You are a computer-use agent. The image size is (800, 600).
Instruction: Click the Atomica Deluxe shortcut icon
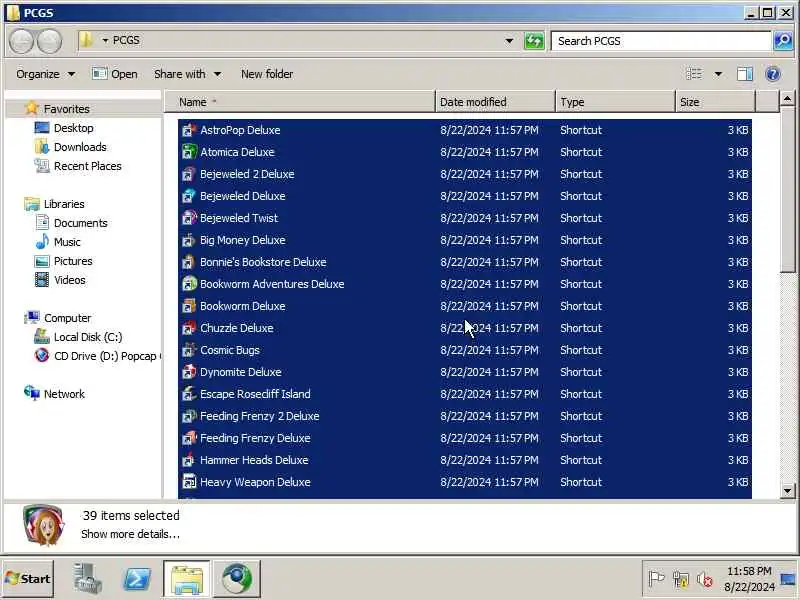pyautogui.click(x=189, y=152)
